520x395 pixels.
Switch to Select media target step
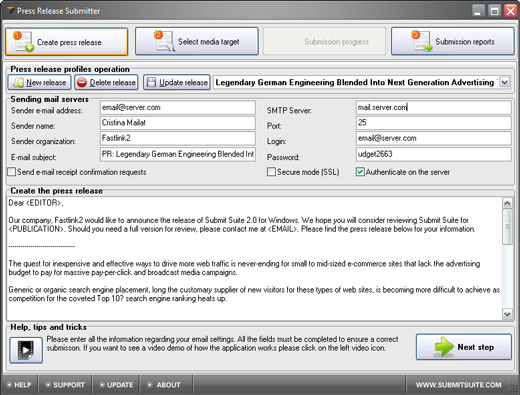point(197,41)
